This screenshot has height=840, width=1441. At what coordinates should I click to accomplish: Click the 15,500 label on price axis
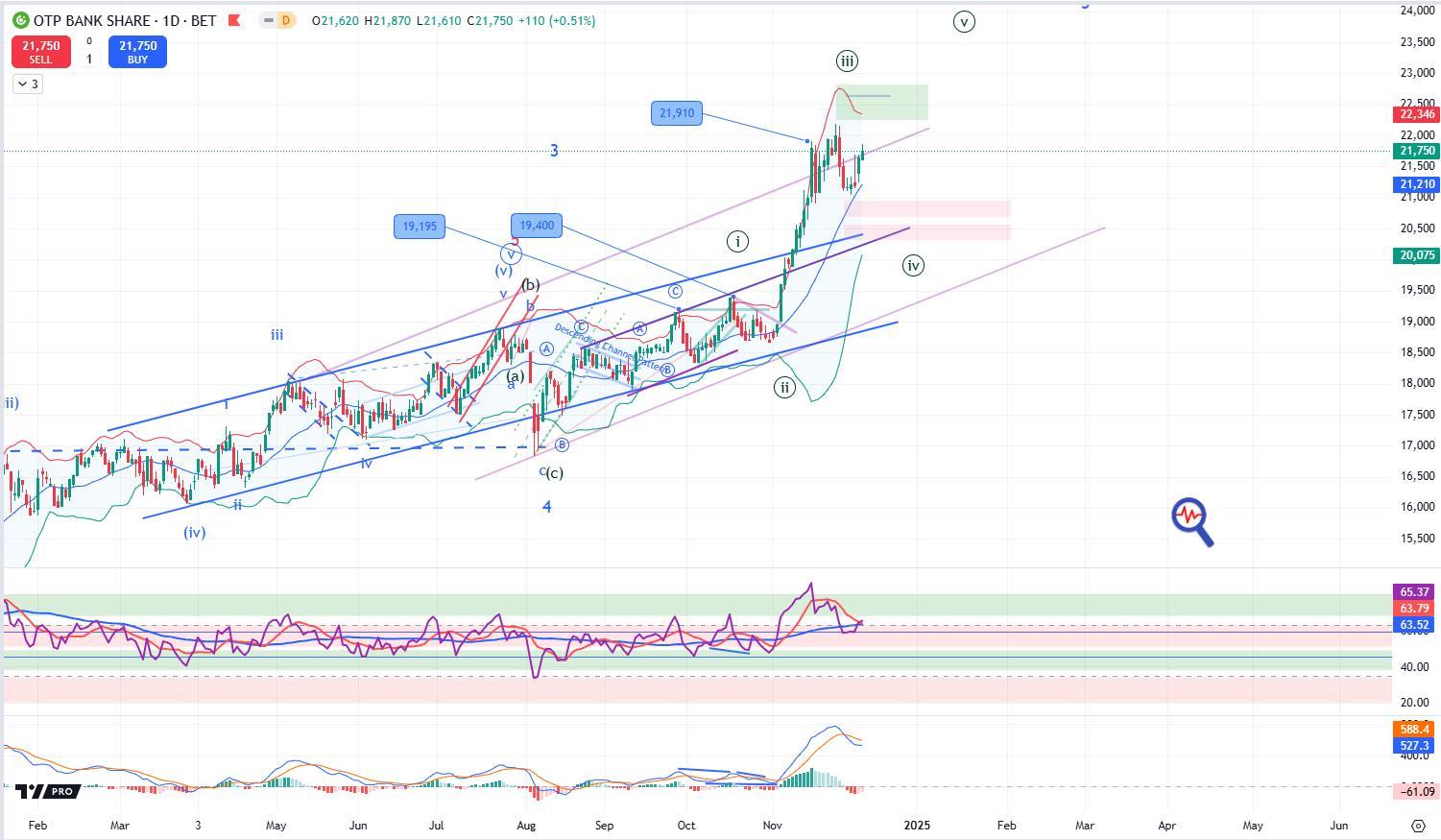click(1418, 539)
